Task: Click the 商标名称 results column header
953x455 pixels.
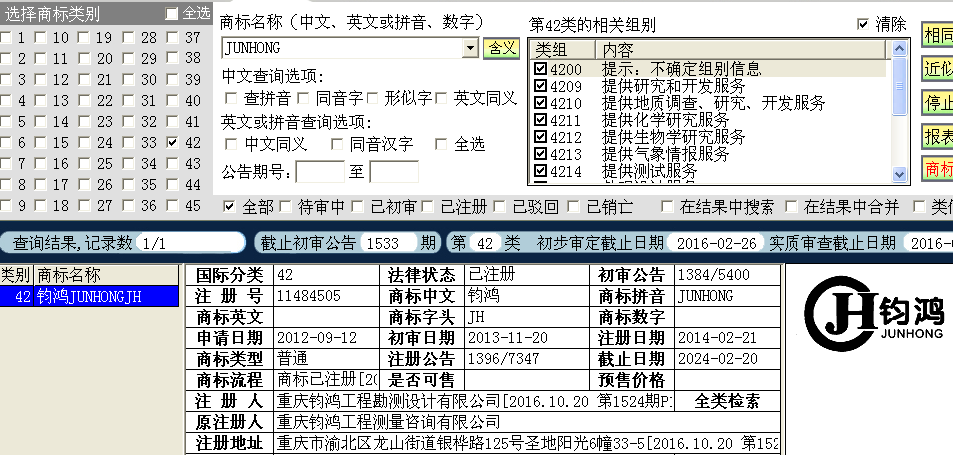Action: (106, 275)
